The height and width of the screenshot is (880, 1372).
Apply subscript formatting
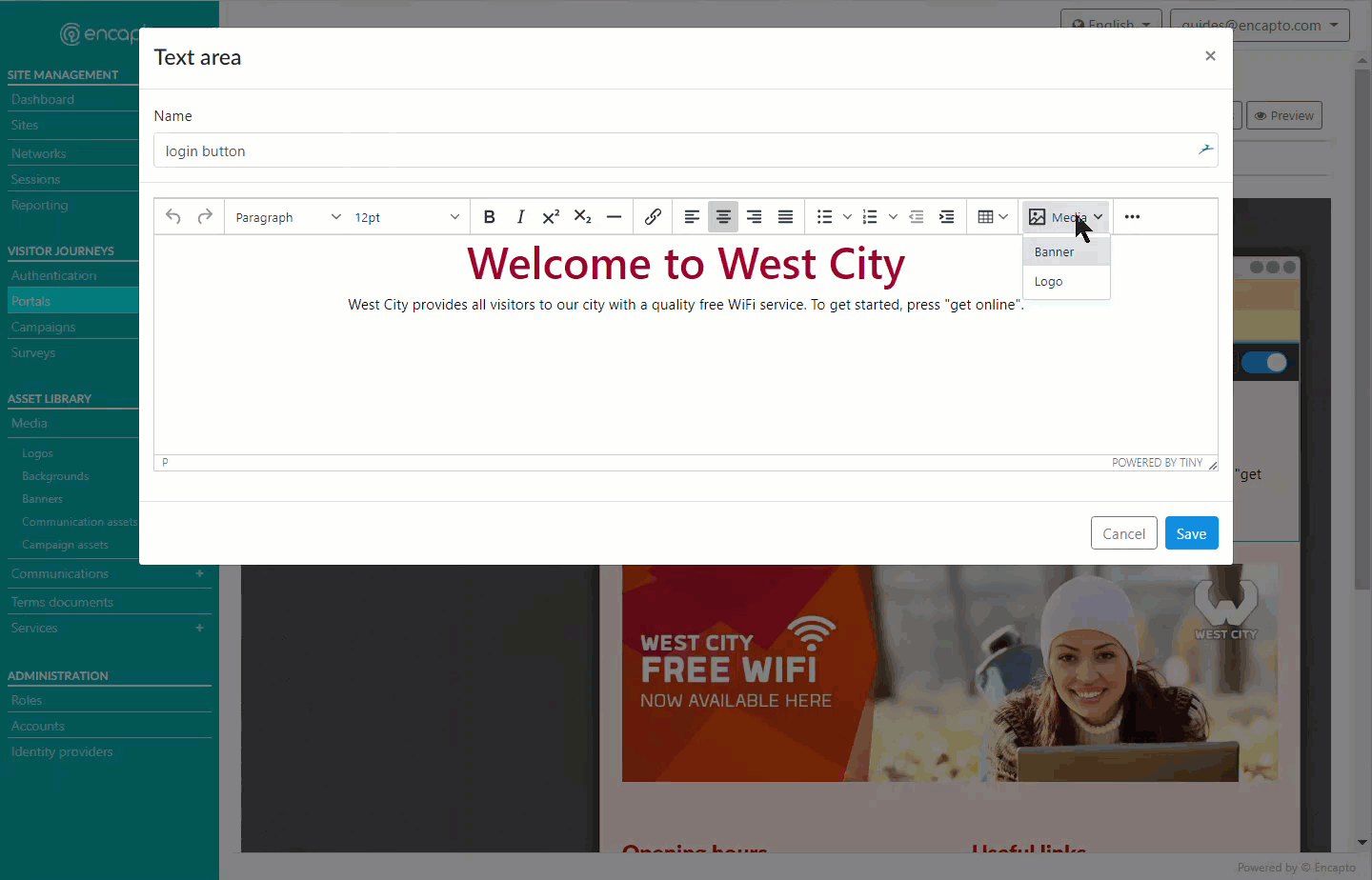tap(582, 217)
